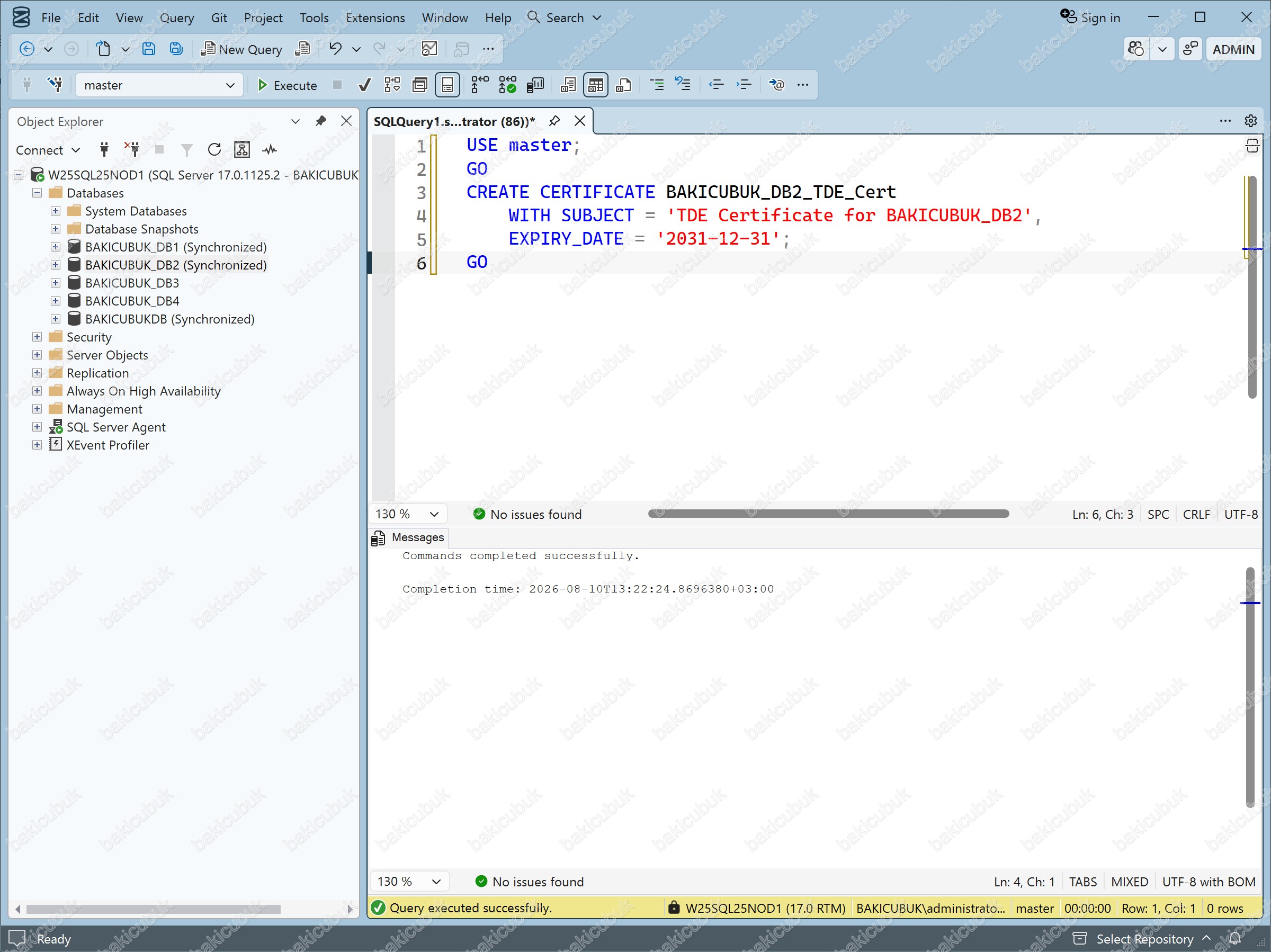Screen dimensions: 1271x952
Task: Select XEvent Profiler item
Action: [108, 445]
